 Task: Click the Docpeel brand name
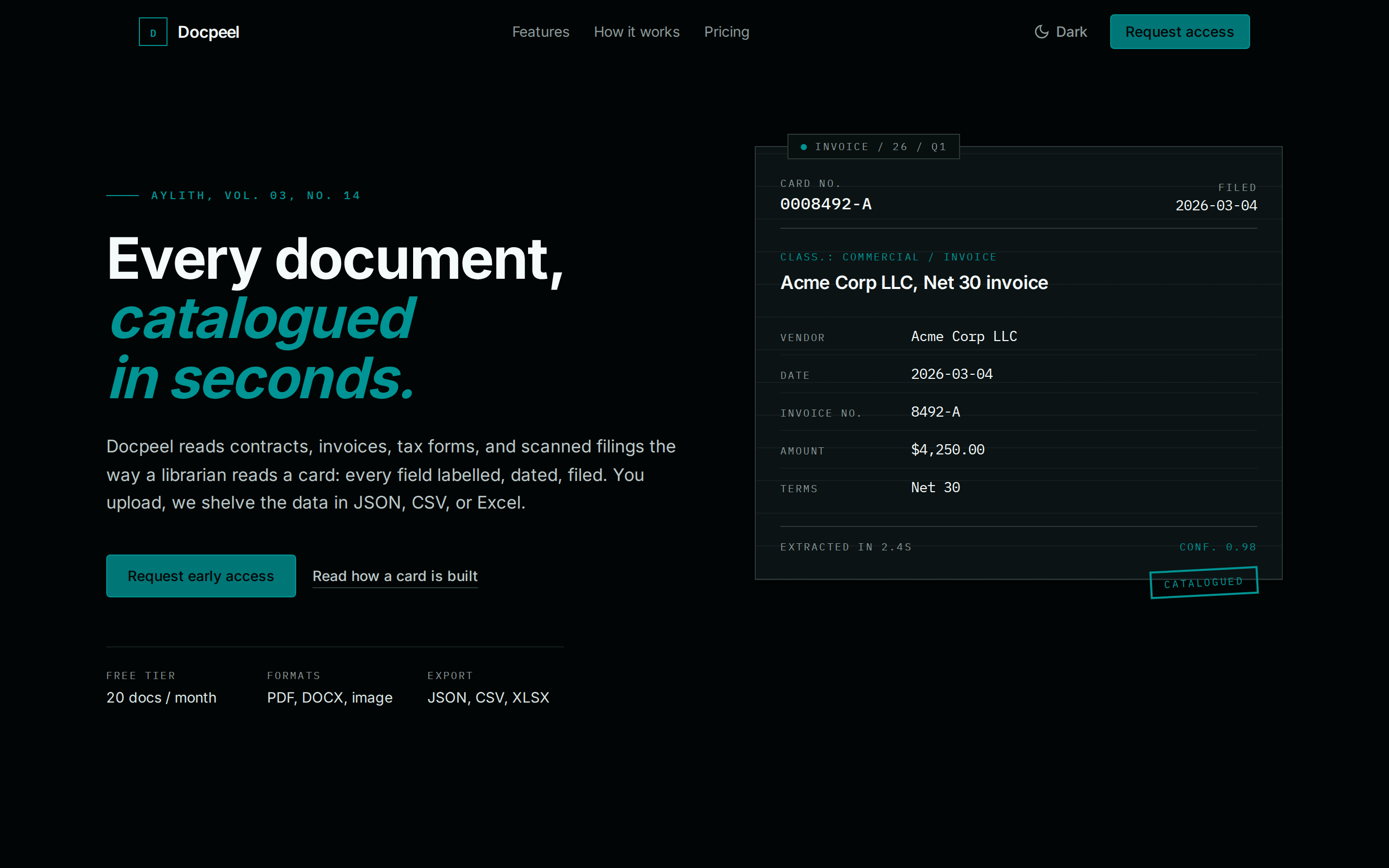pyautogui.click(x=208, y=32)
